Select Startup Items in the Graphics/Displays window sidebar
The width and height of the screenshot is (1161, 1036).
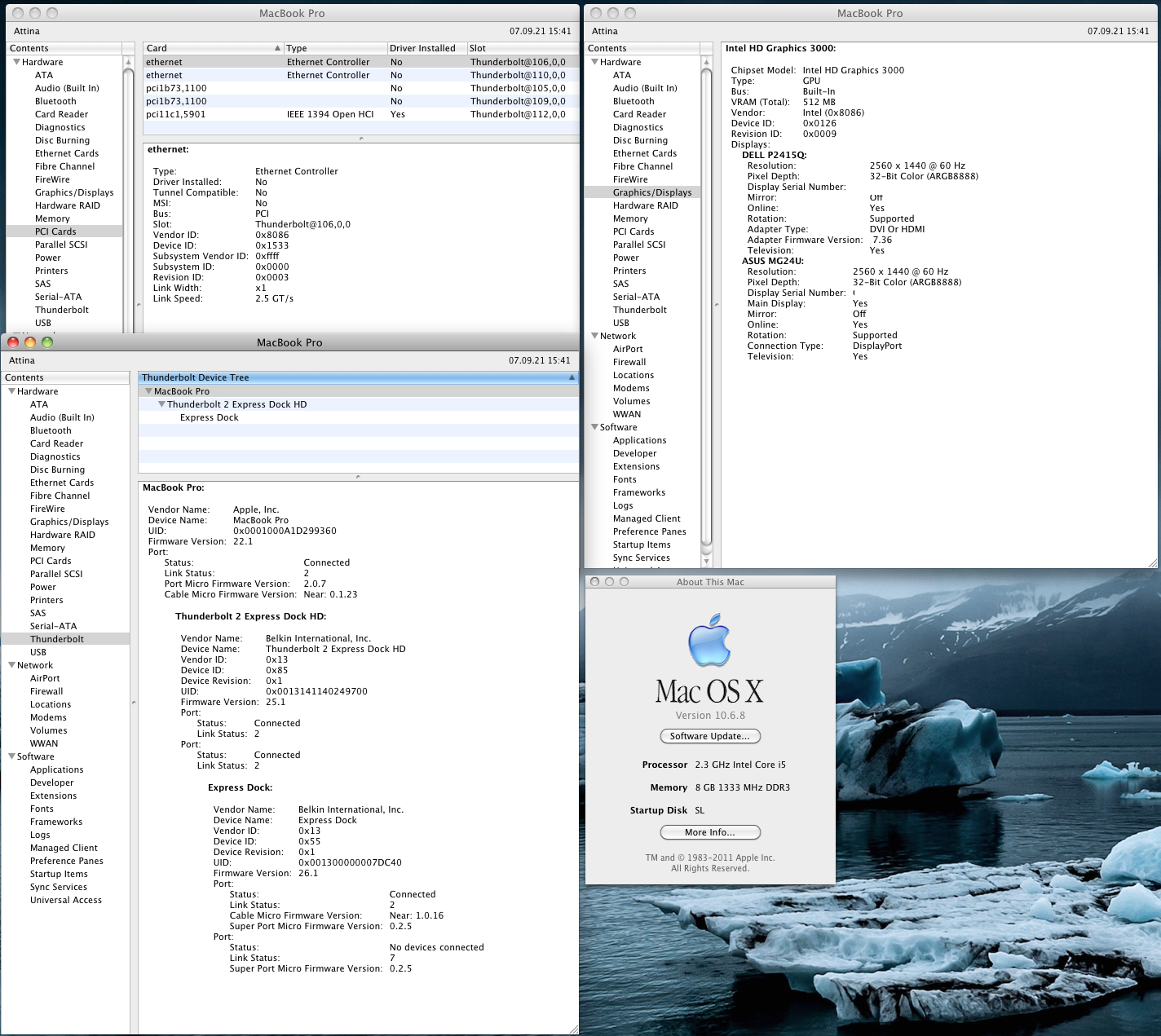(x=642, y=544)
